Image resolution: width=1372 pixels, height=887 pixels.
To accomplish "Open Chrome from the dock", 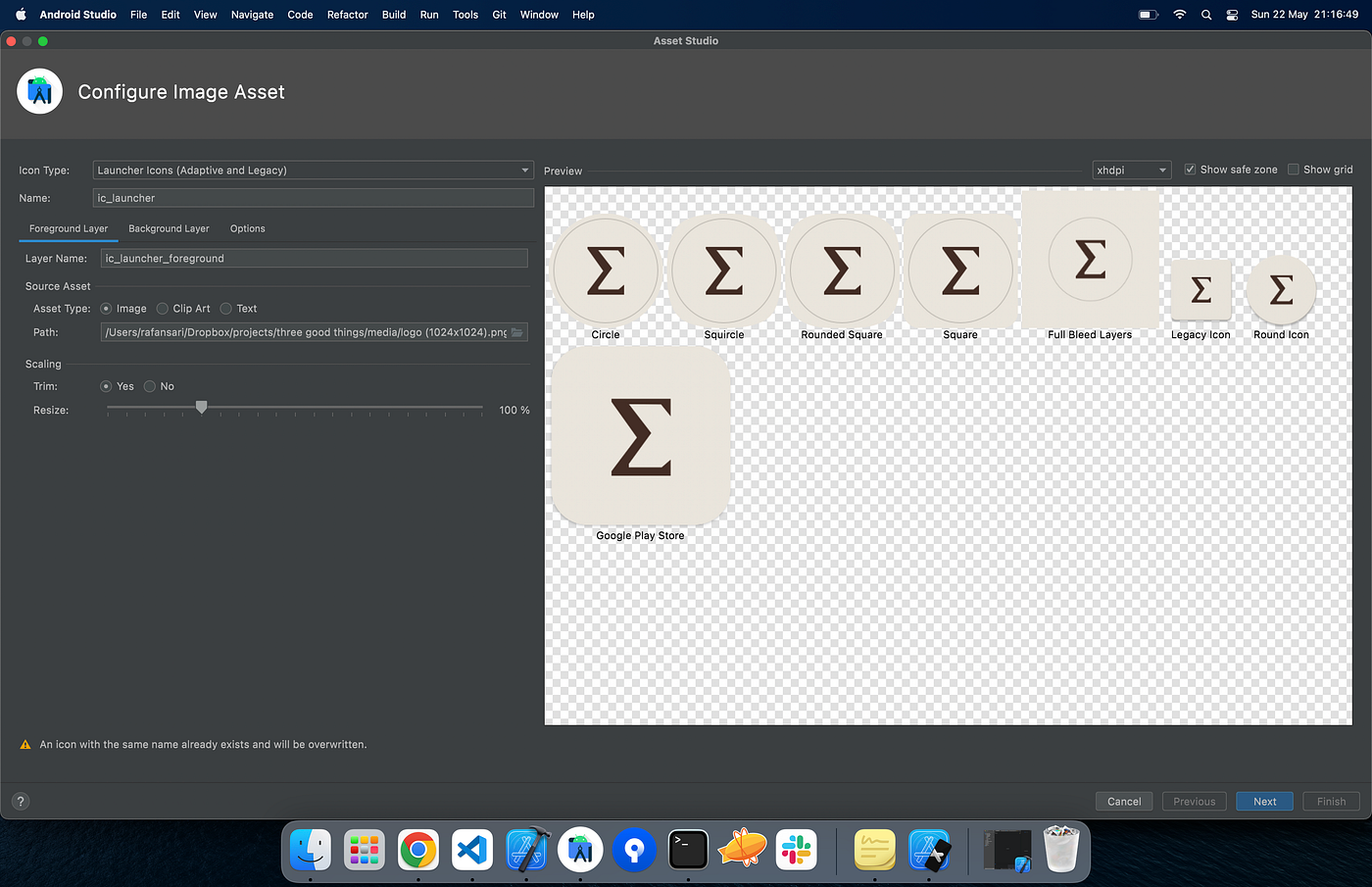I will (418, 849).
